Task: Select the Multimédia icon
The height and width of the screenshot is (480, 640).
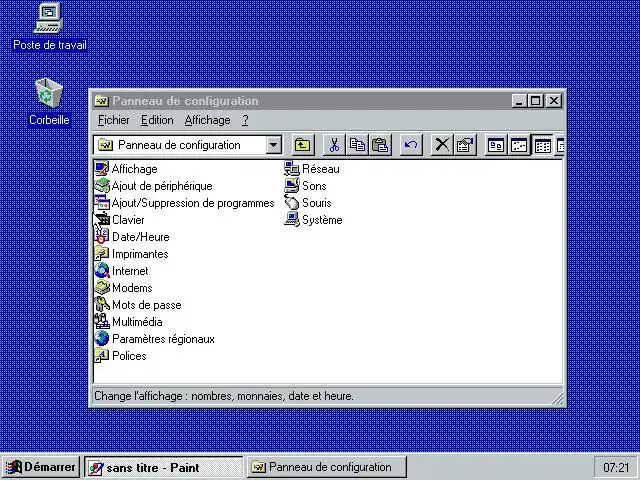Action: 102,322
